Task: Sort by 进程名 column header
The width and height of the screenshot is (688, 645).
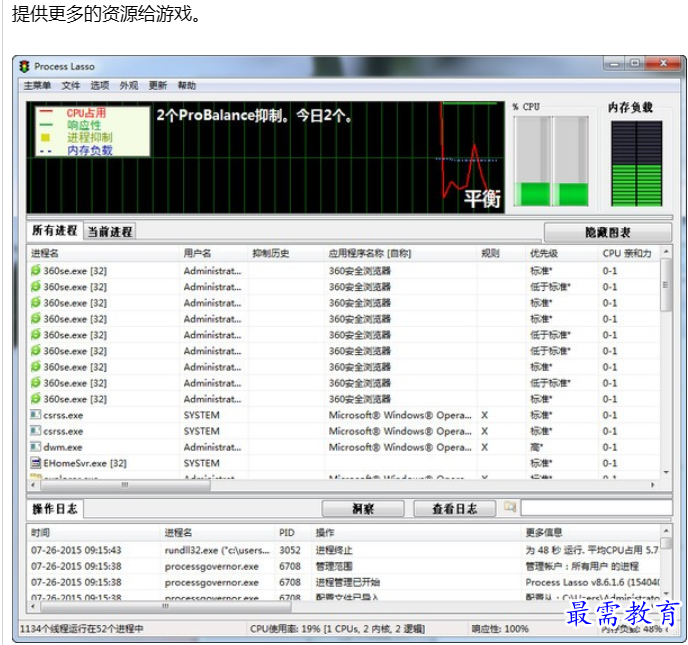Action: coord(103,253)
